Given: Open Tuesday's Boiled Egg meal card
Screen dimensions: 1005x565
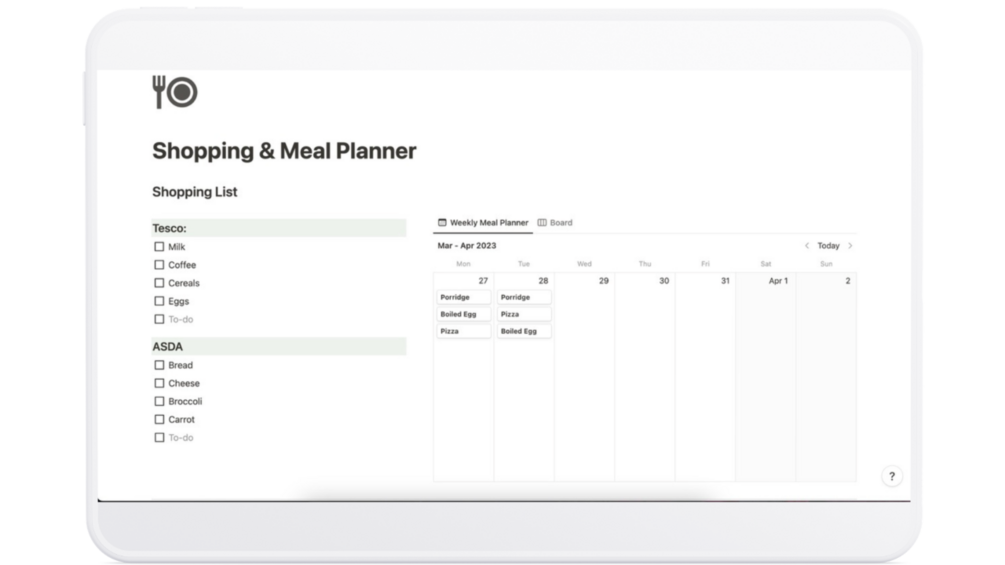Looking at the screenshot, I should click(x=524, y=331).
